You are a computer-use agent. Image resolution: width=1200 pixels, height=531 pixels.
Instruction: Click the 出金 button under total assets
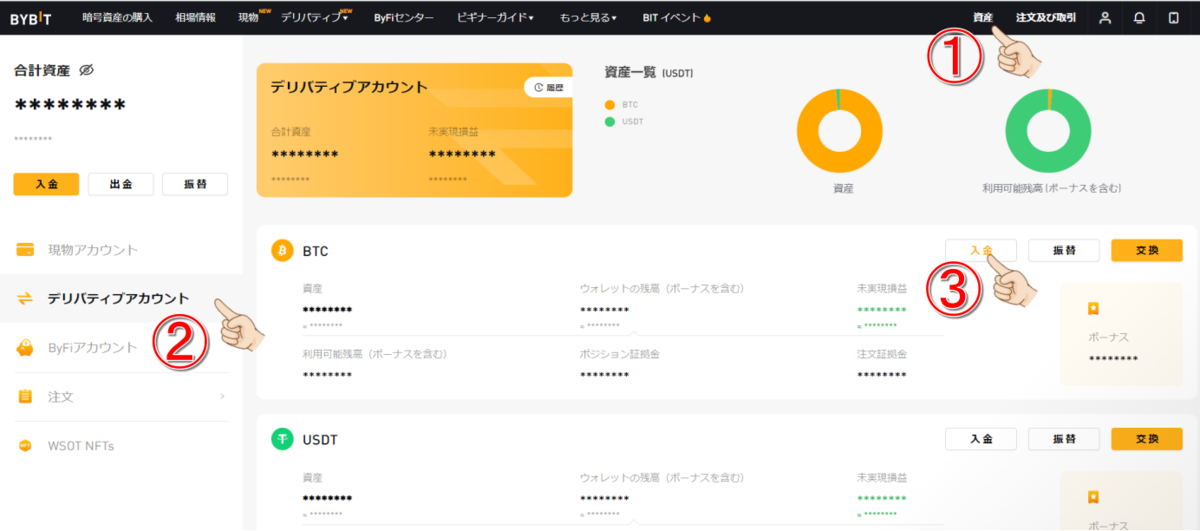(x=121, y=184)
